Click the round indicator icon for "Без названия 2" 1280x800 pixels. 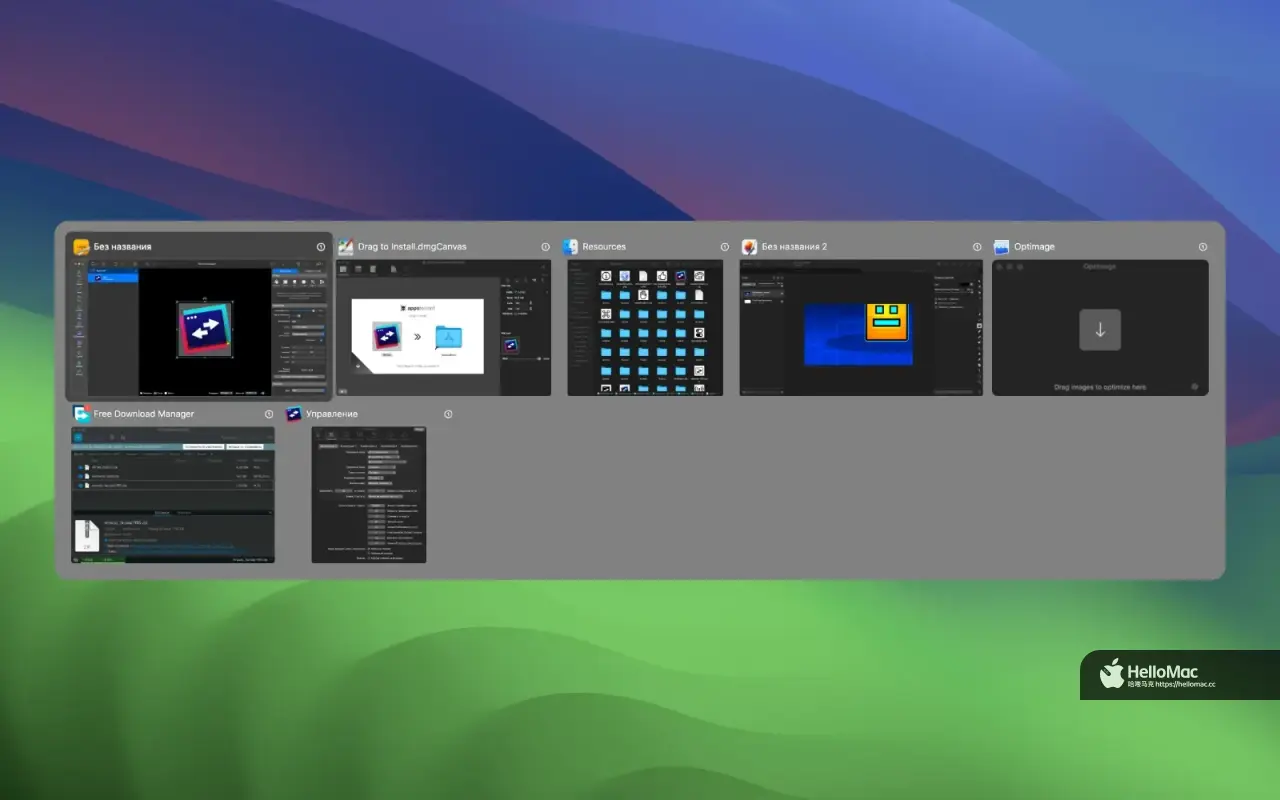click(x=977, y=246)
